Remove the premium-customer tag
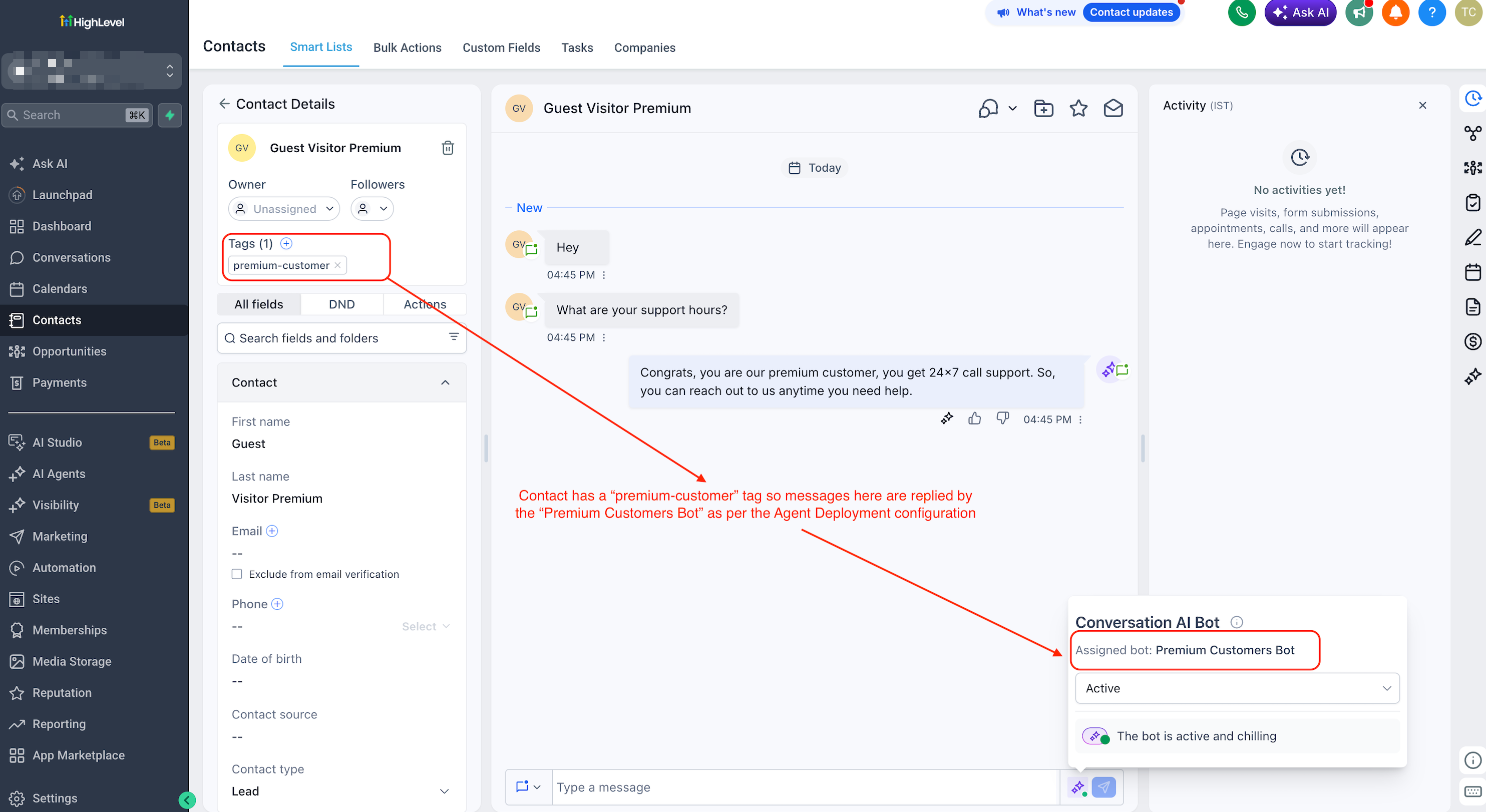Screen dimensions: 1486x812 tap(337, 265)
